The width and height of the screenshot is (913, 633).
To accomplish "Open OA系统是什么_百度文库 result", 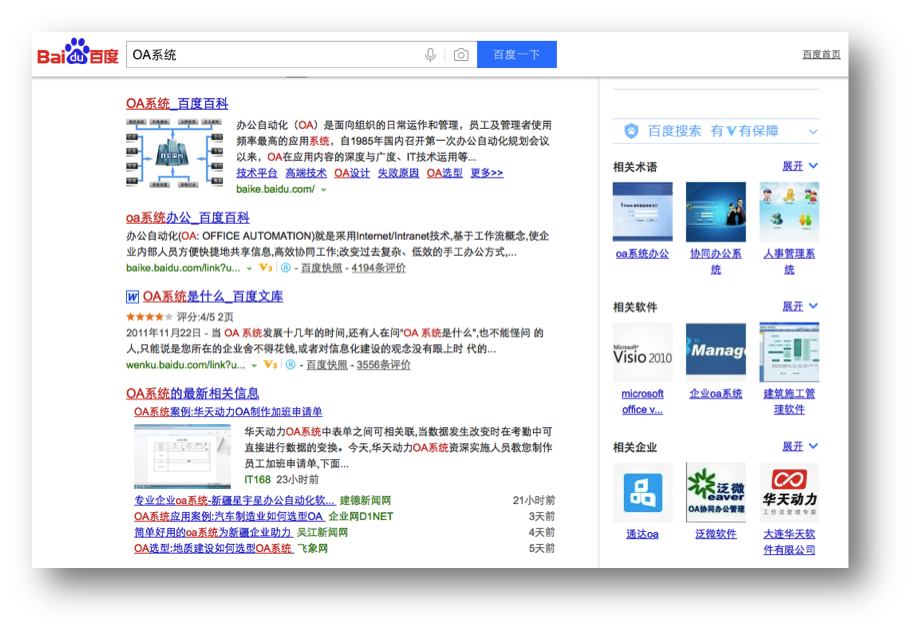I will [x=213, y=296].
